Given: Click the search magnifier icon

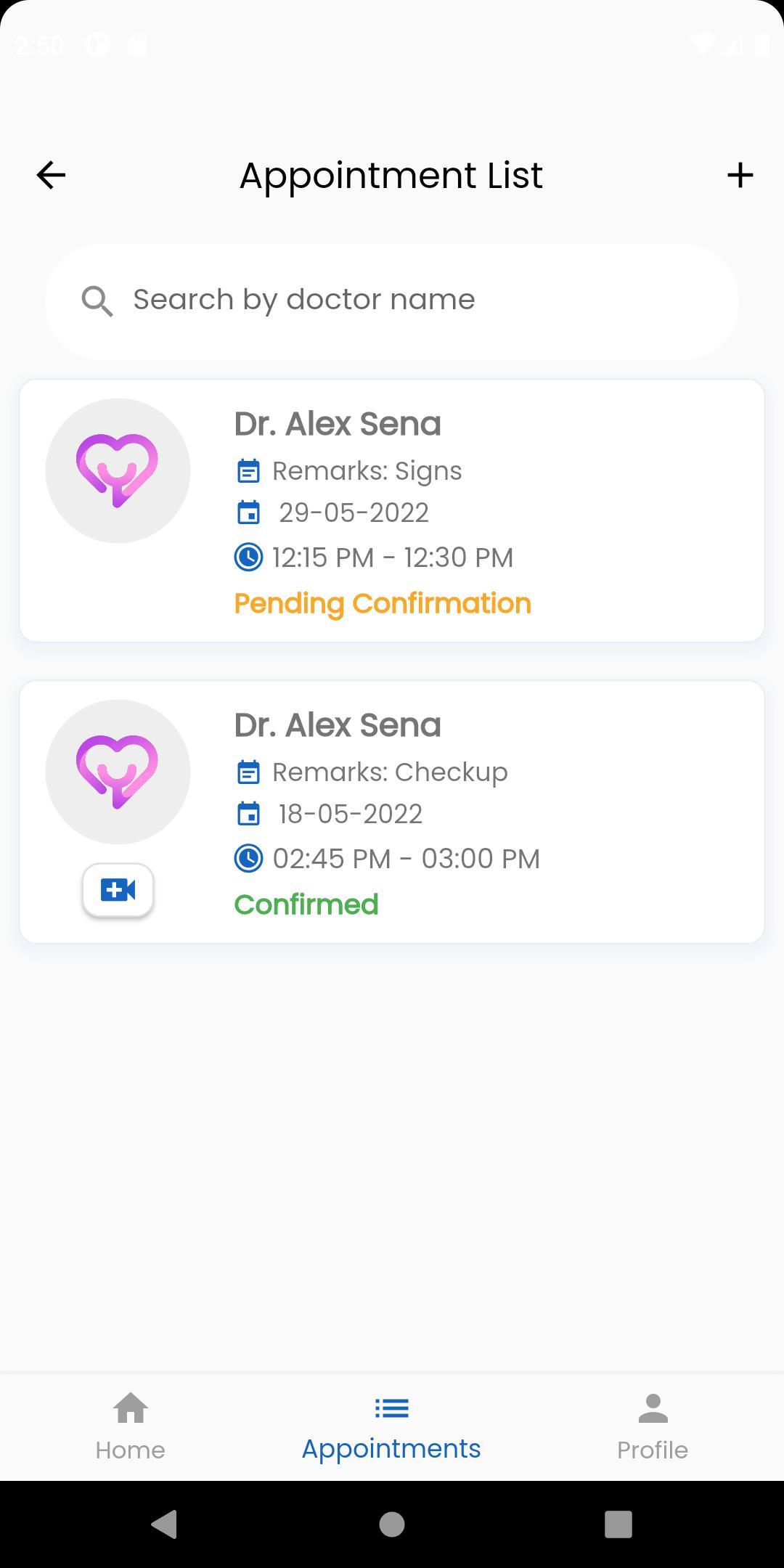Looking at the screenshot, I should (97, 301).
